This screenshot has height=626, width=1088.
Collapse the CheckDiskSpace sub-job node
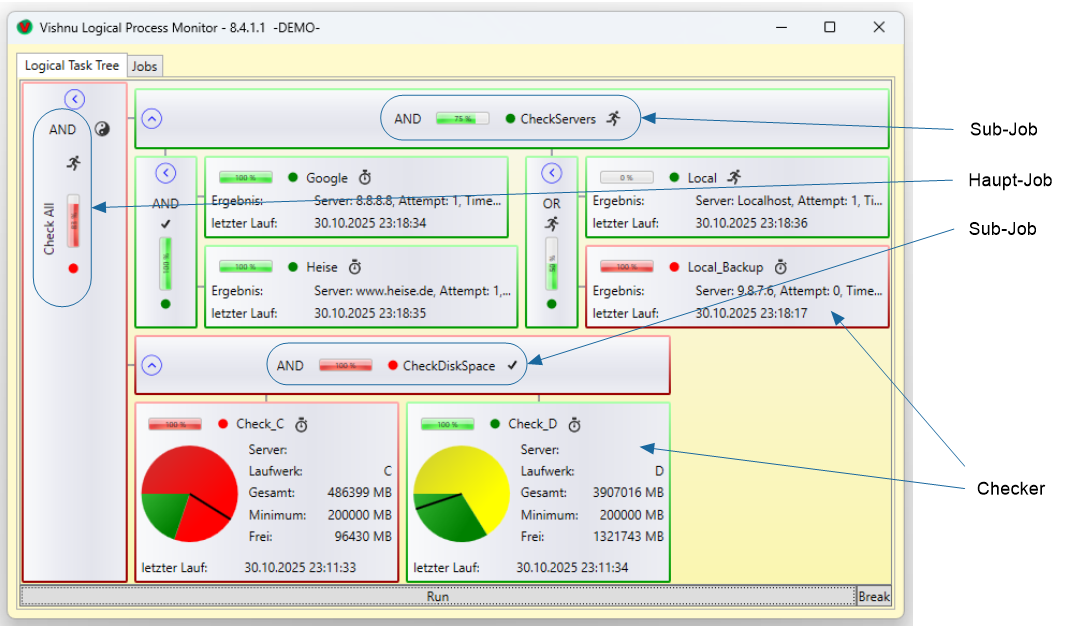point(151,365)
